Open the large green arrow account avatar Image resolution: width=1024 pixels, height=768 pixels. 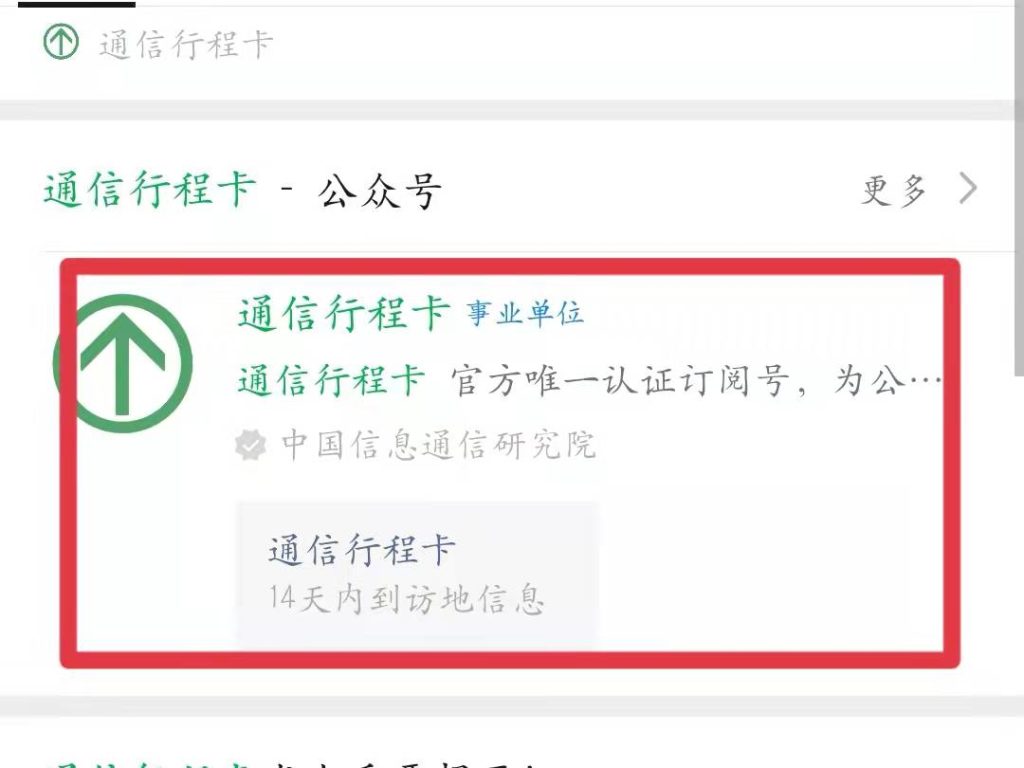123,363
